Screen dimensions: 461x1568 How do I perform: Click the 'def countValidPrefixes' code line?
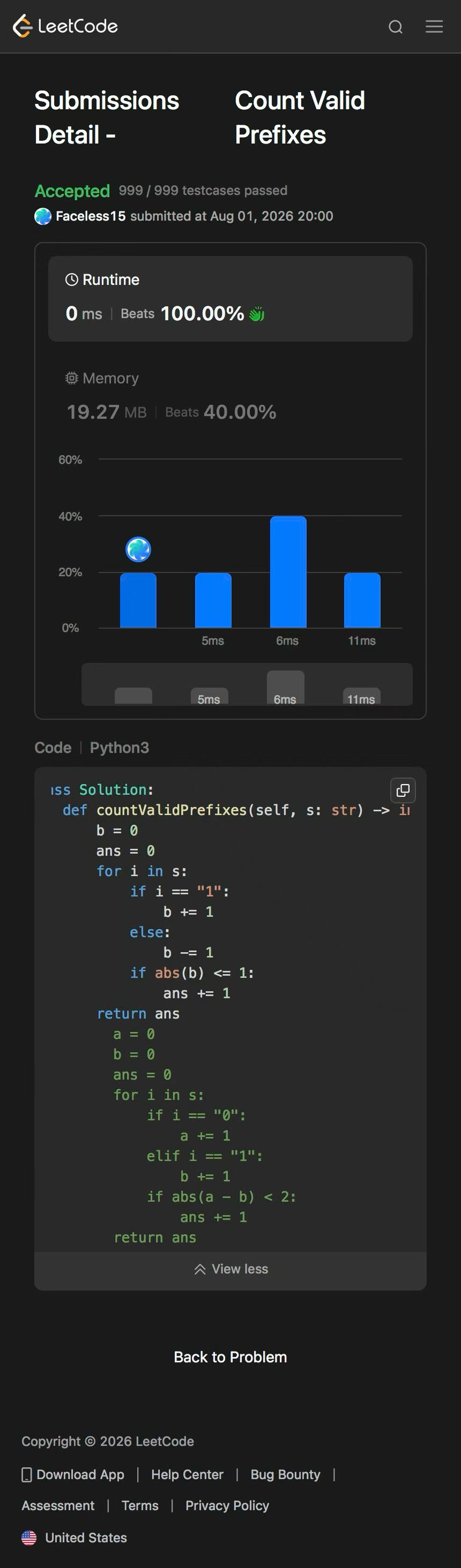[x=236, y=810]
